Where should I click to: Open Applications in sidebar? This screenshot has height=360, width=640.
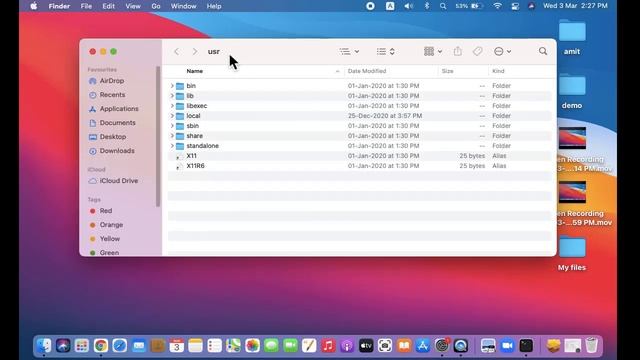pos(113,109)
